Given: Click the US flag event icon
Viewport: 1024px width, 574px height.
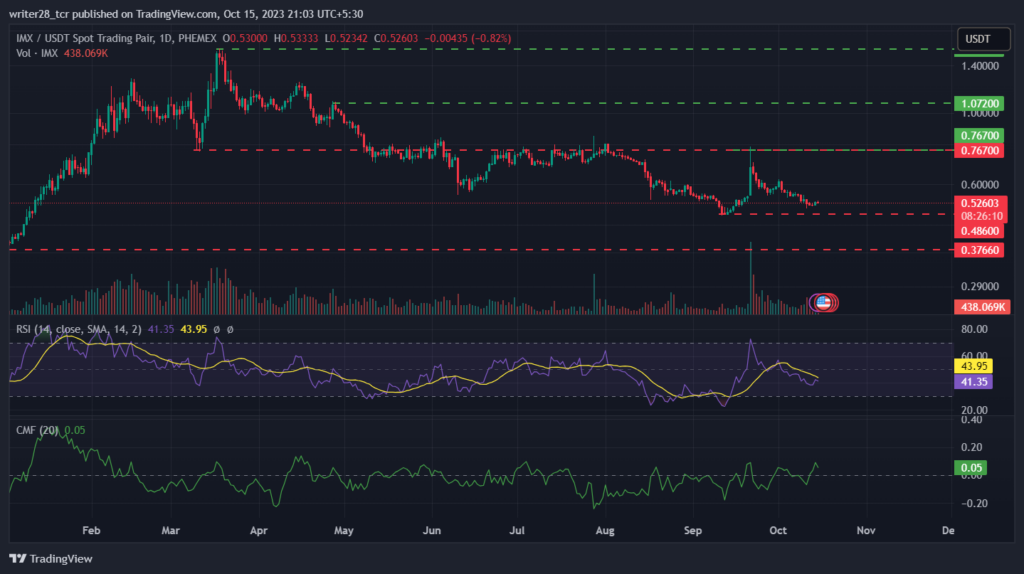Looking at the screenshot, I should [x=824, y=302].
